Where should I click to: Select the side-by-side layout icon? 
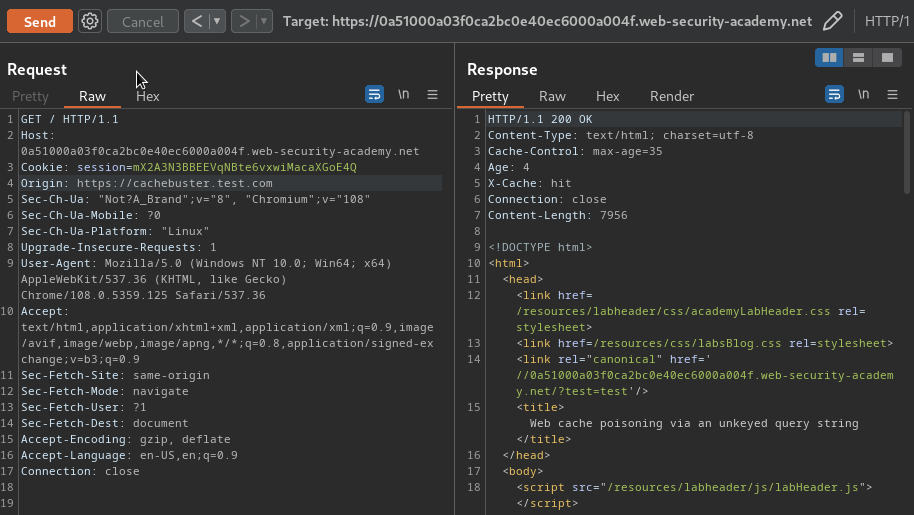(x=829, y=58)
